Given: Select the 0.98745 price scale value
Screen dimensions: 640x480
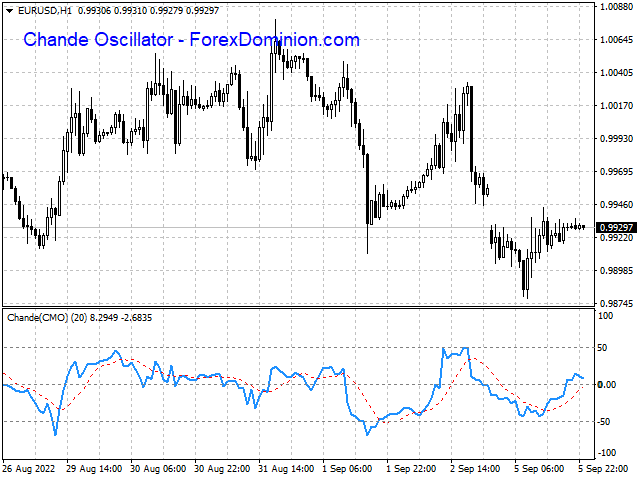Looking at the screenshot, I should tap(616, 303).
